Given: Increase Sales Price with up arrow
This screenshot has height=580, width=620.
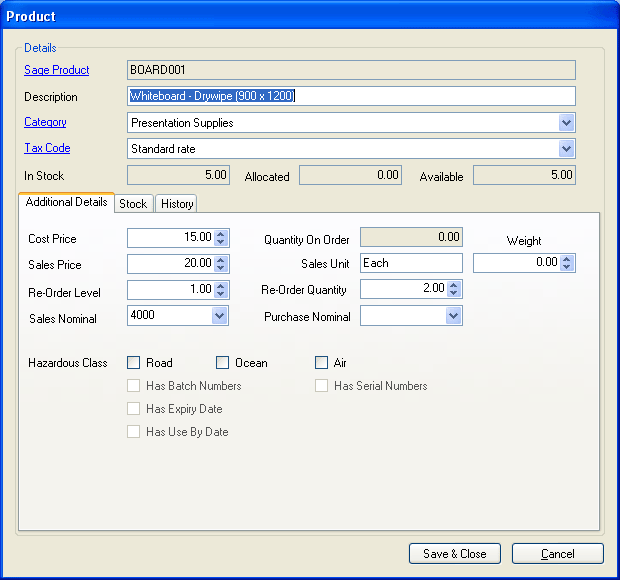Looking at the screenshot, I should 221,259.
